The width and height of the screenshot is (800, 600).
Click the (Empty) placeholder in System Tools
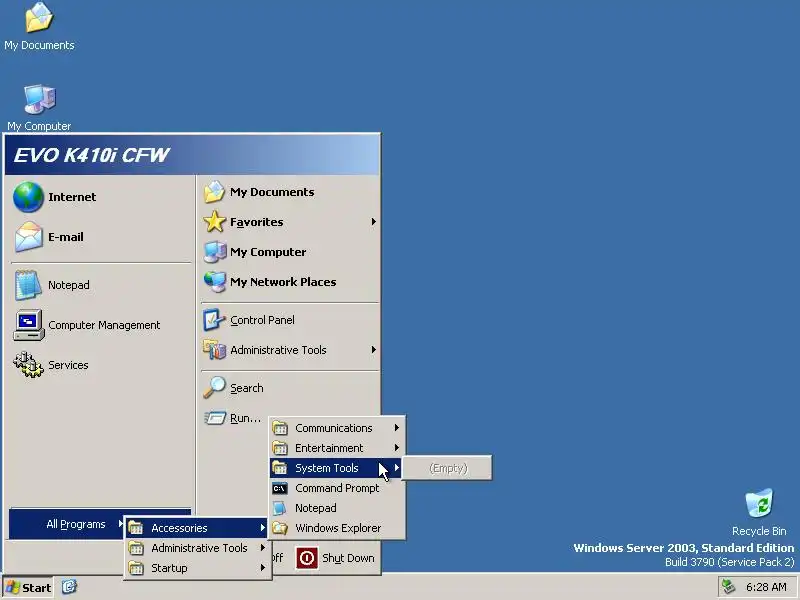(x=447, y=468)
